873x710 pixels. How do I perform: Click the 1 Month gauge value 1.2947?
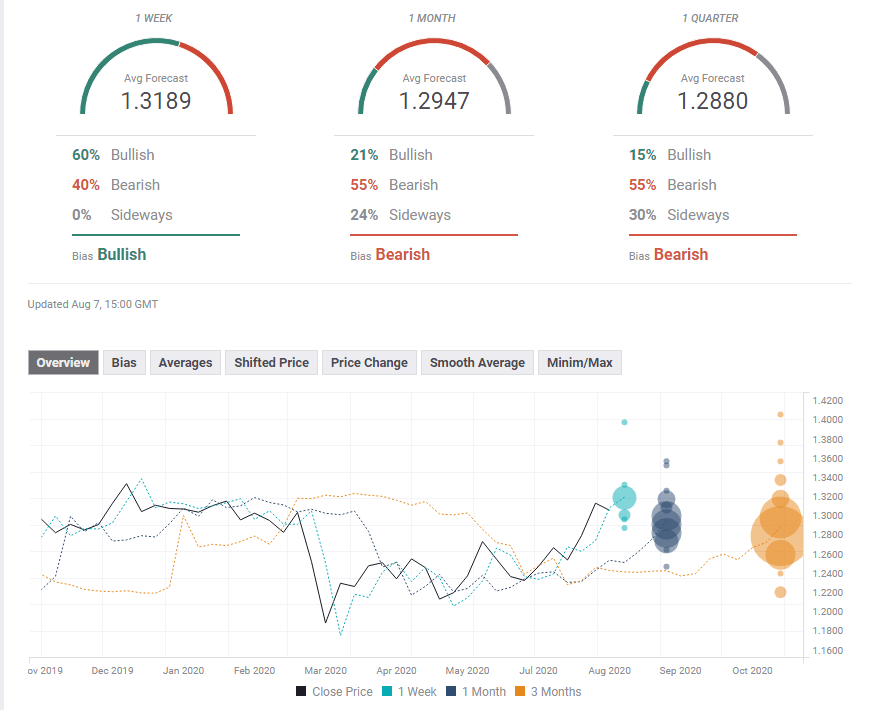tap(434, 101)
